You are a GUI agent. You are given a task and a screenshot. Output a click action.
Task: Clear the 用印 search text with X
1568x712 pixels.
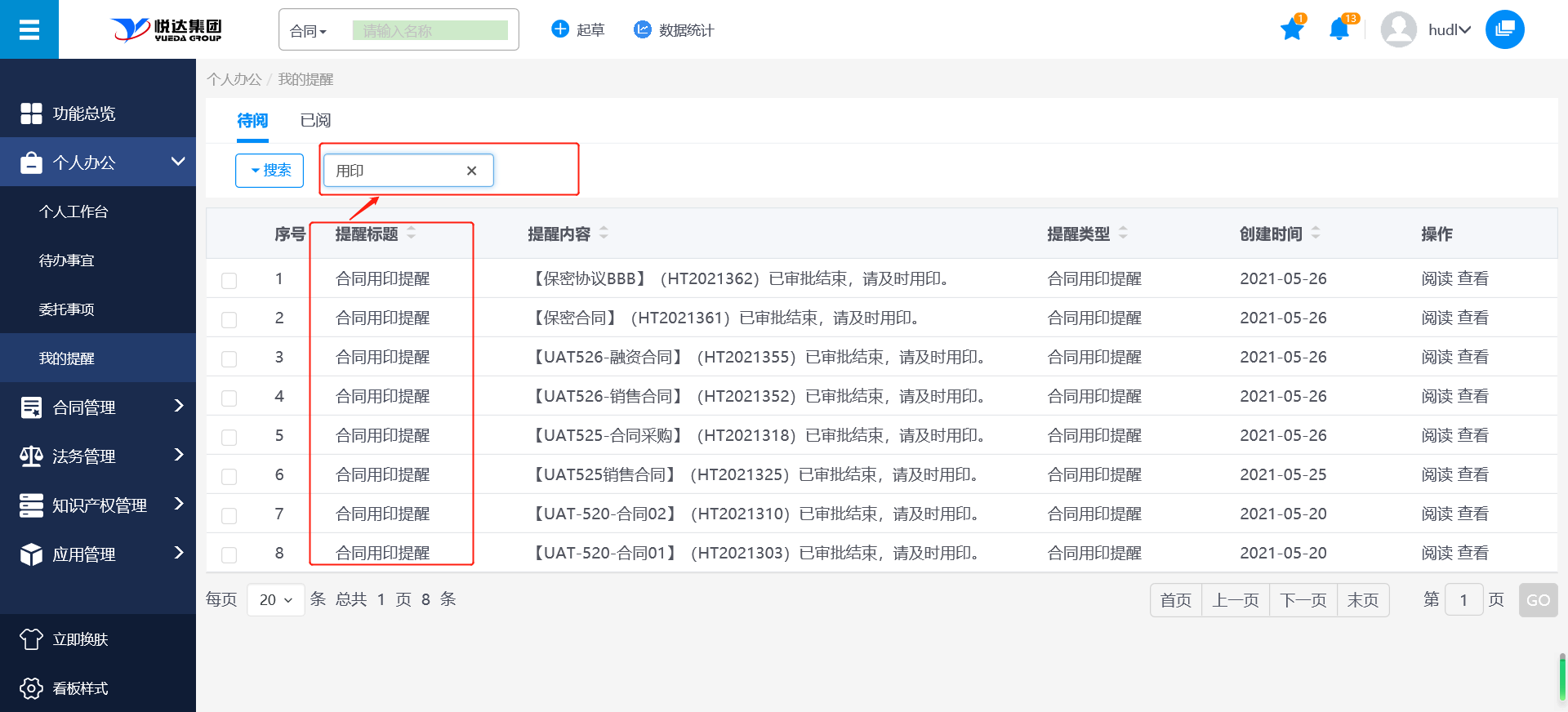point(471,171)
